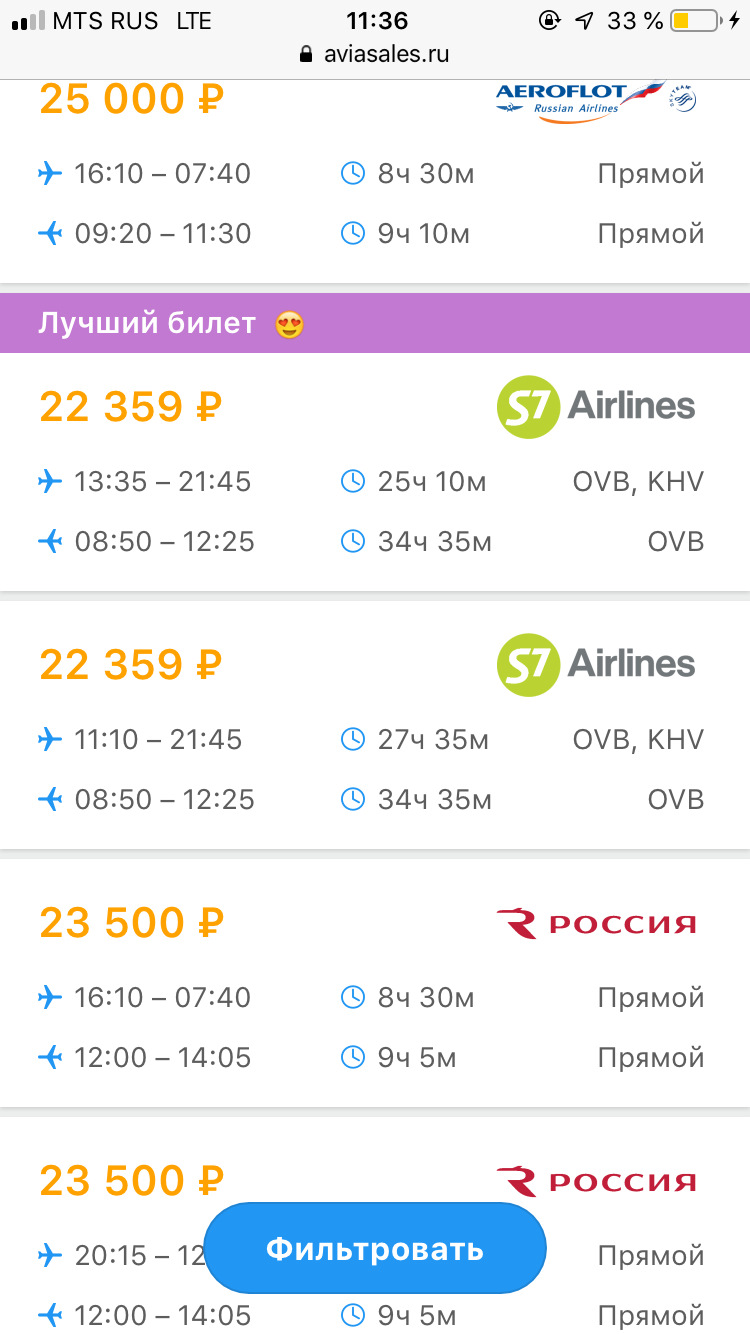
Task: Choose the 22 359 ₽ ticket departing 13:35
Action: 131,406
